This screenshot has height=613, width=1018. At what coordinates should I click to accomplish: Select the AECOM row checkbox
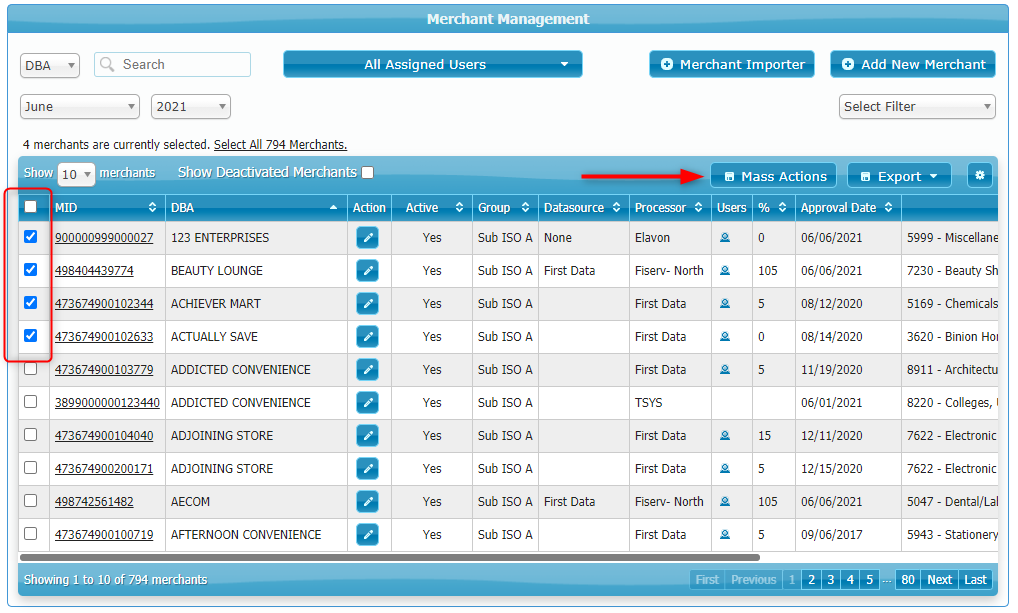click(x=31, y=501)
